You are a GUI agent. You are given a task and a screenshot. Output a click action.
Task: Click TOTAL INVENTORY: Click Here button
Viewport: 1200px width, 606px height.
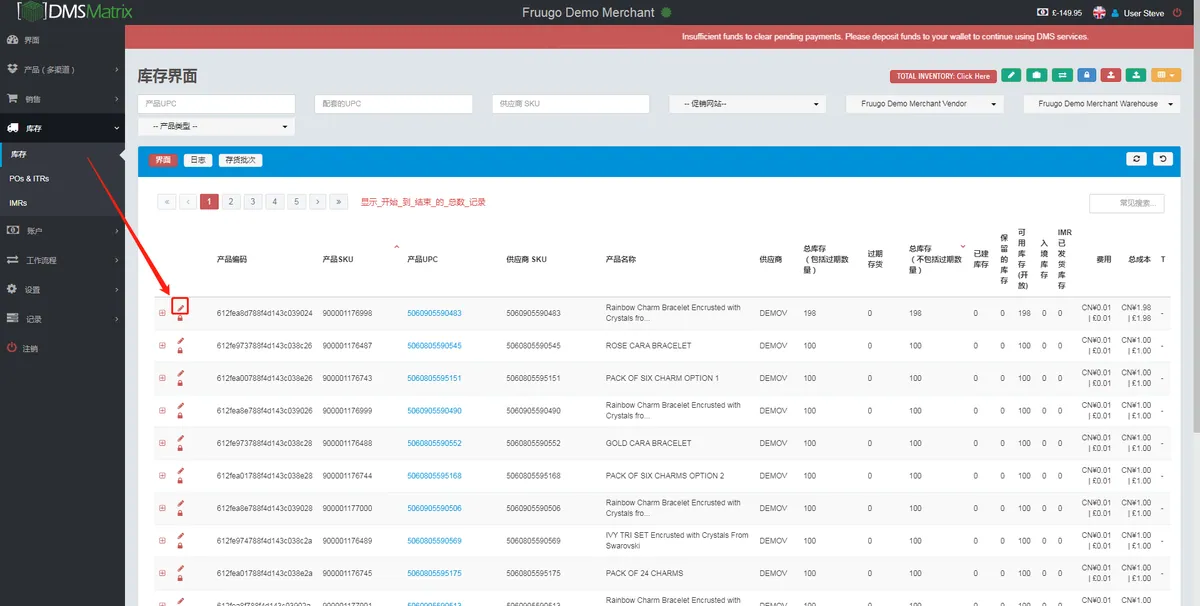tap(943, 76)
